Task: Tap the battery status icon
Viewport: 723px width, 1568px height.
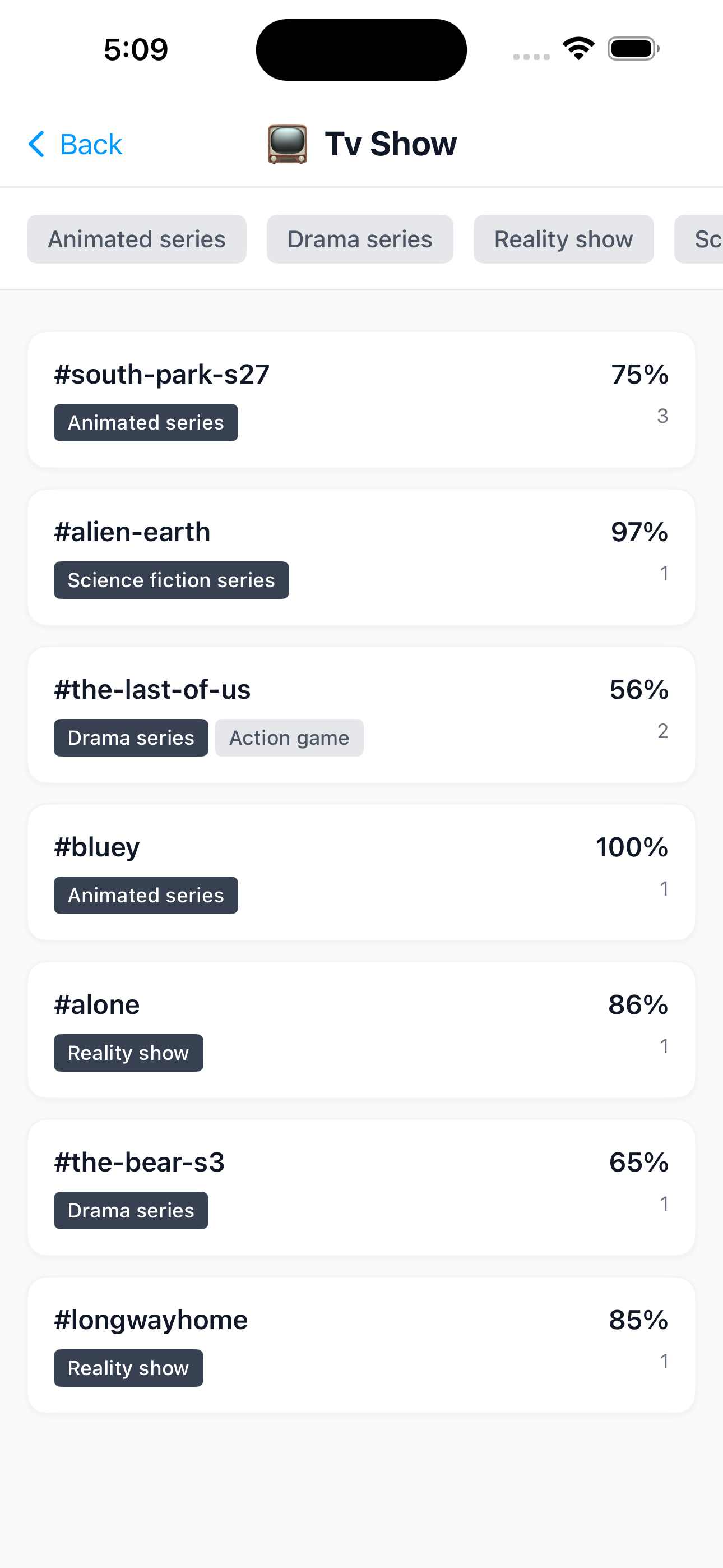Action: click(633, 49)
